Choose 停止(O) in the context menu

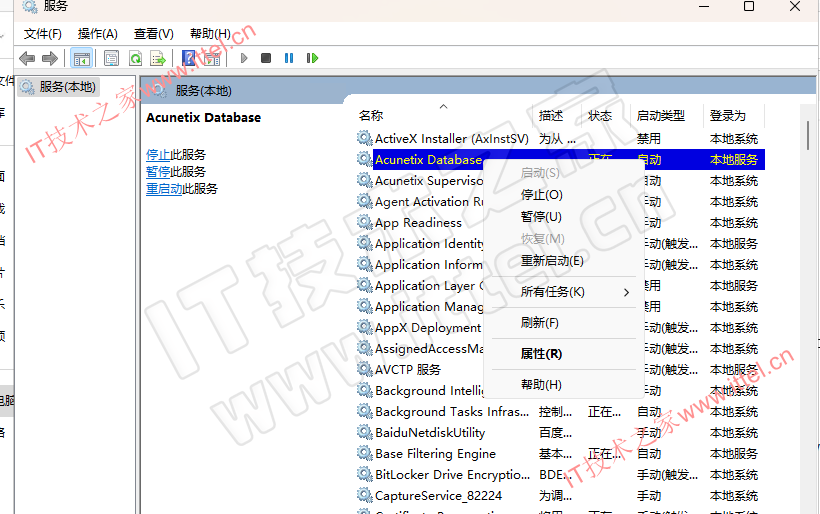click(x=564, y=195)
